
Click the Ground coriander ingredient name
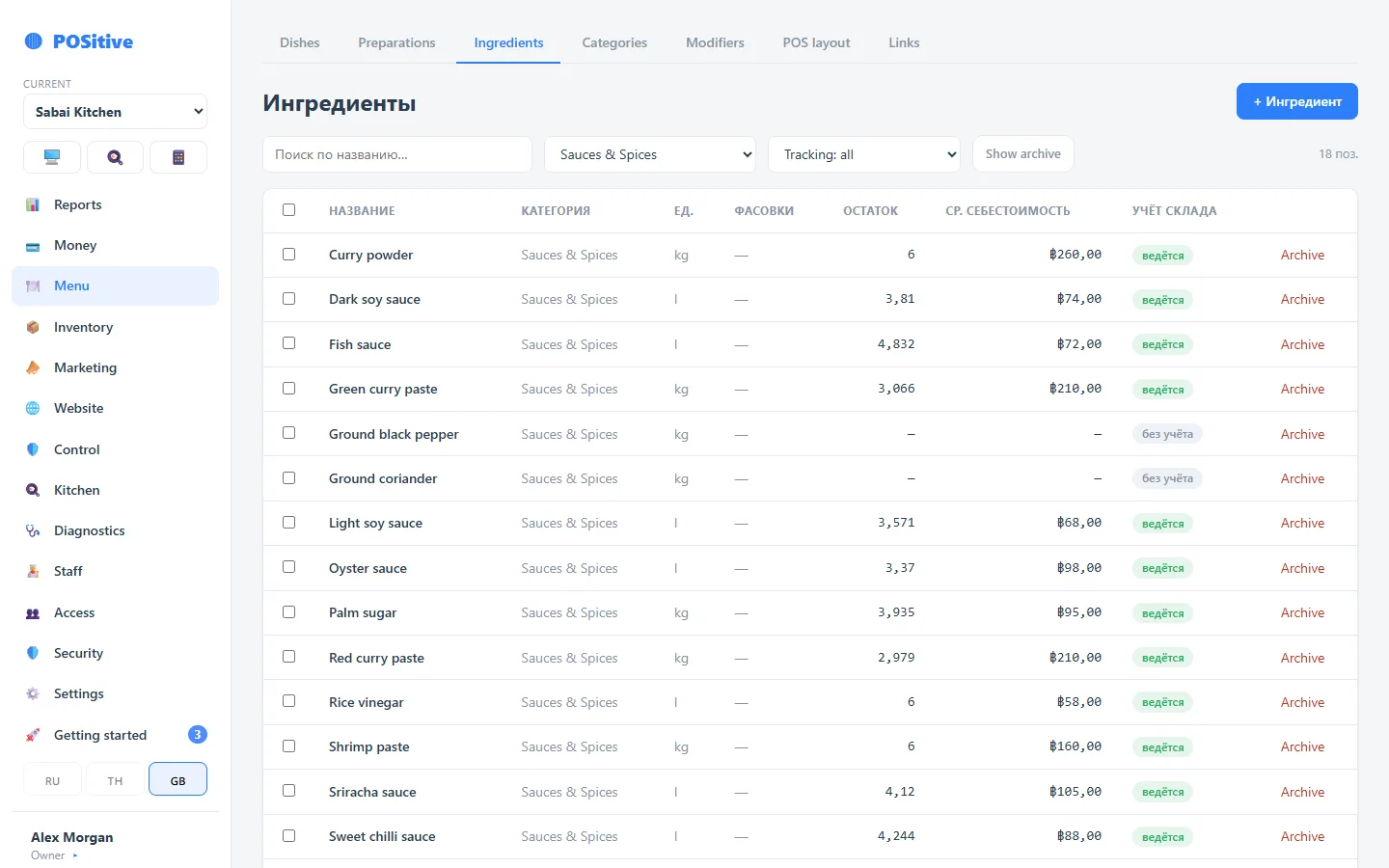tap(383, 478)
